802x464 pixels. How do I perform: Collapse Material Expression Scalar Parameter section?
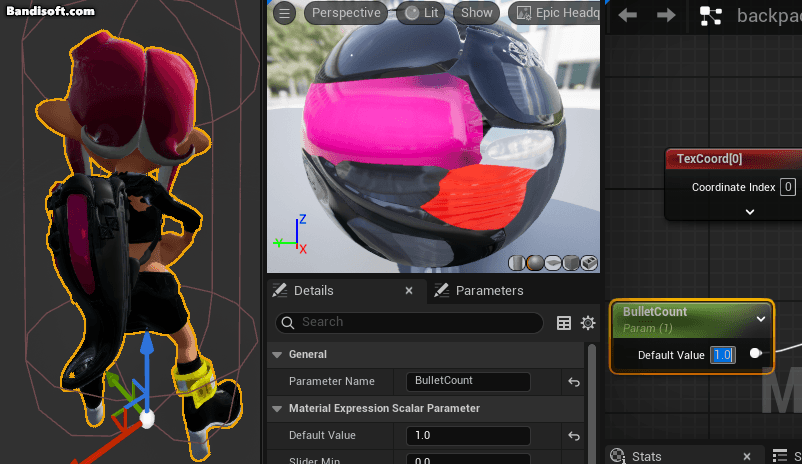click(x=277, y=408)
